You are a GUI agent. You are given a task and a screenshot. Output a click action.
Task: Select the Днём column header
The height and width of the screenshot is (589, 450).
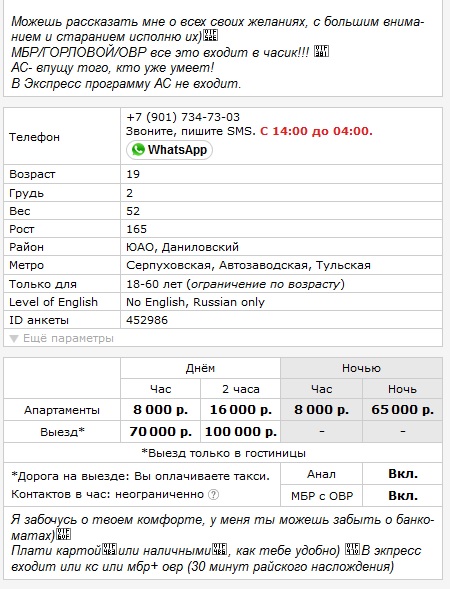click(200, 368)
